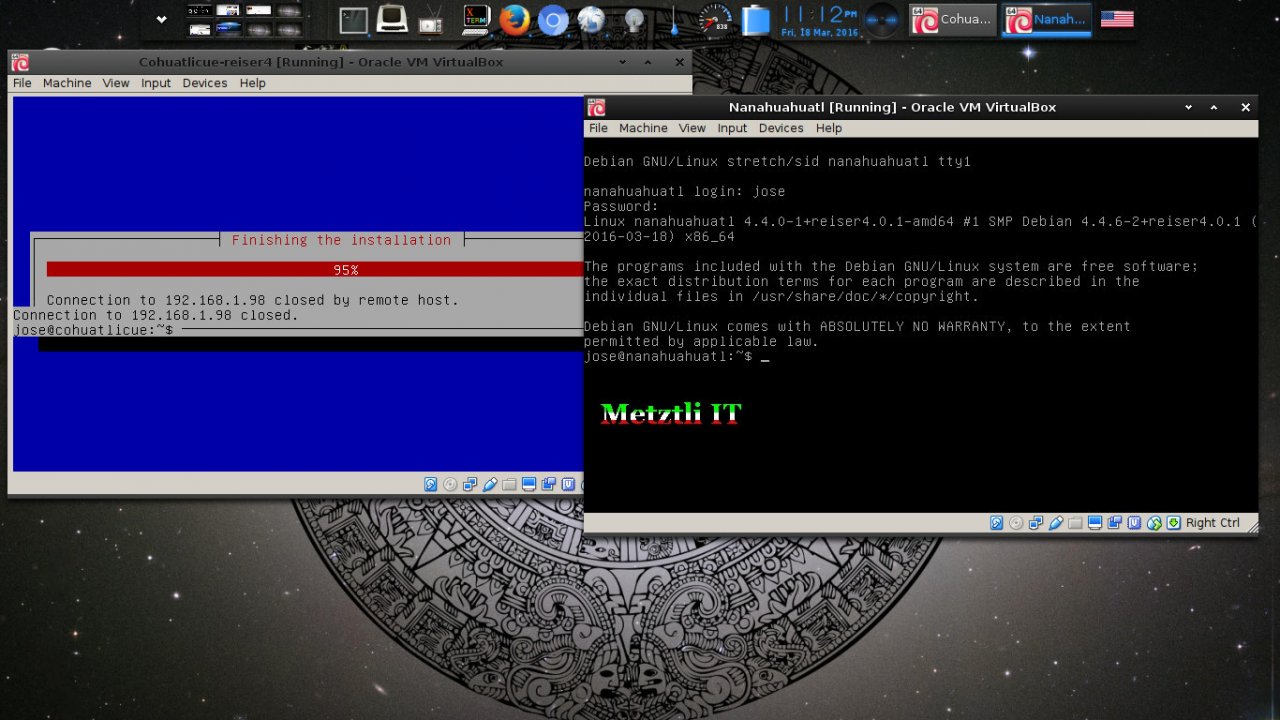Image resolution: width=1280 pixels, height=720 pixels.
Task: Click shared folders icon in Nanahuahuatl status bar
Action: tap(1075, 523)
